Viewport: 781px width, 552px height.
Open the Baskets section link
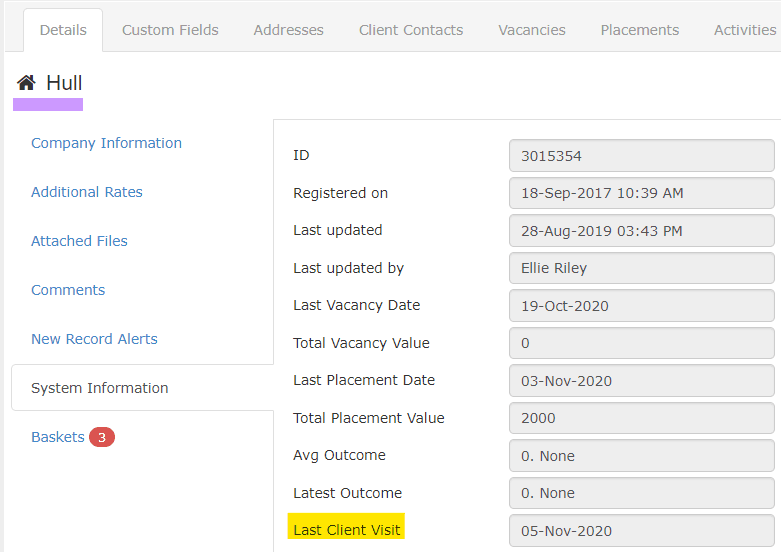pos(57,437)
